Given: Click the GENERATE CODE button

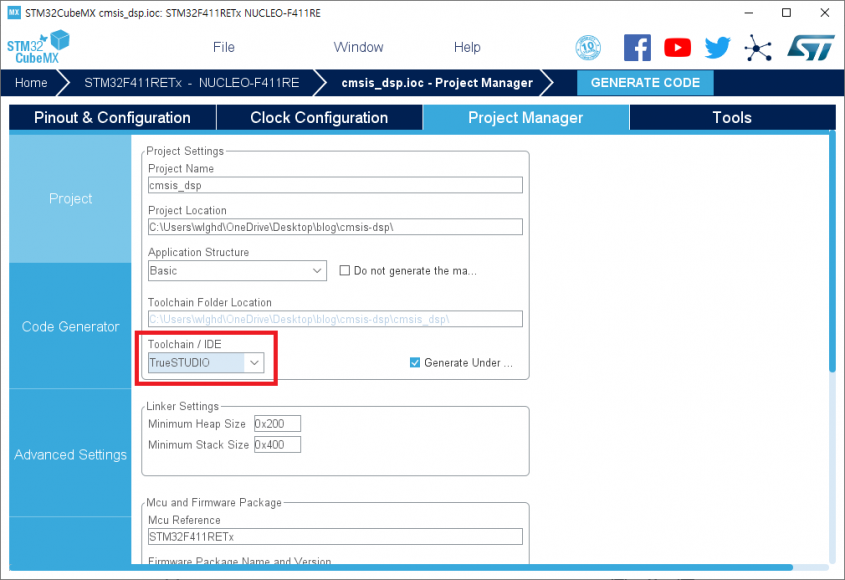Looking at the screenshot, I should [645, 82].
